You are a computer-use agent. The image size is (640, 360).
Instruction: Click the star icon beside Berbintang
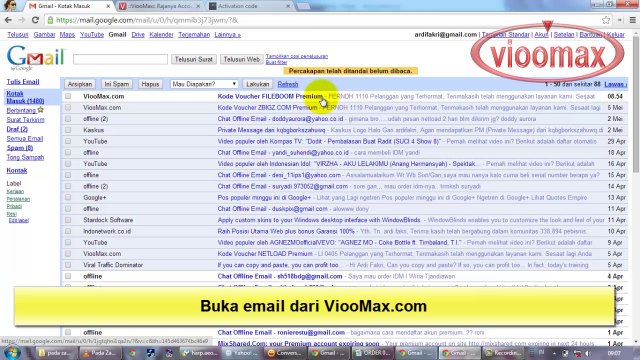(40, 110)
